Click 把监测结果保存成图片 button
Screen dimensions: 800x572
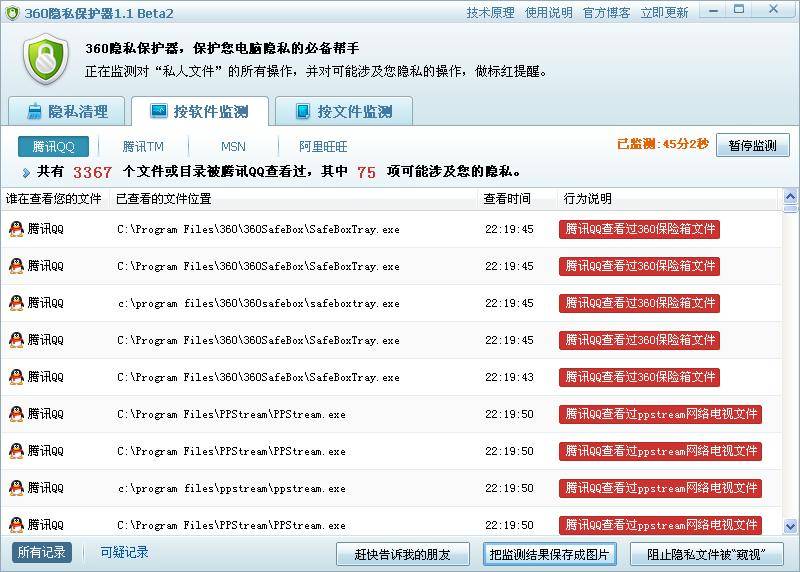(549, 554)
